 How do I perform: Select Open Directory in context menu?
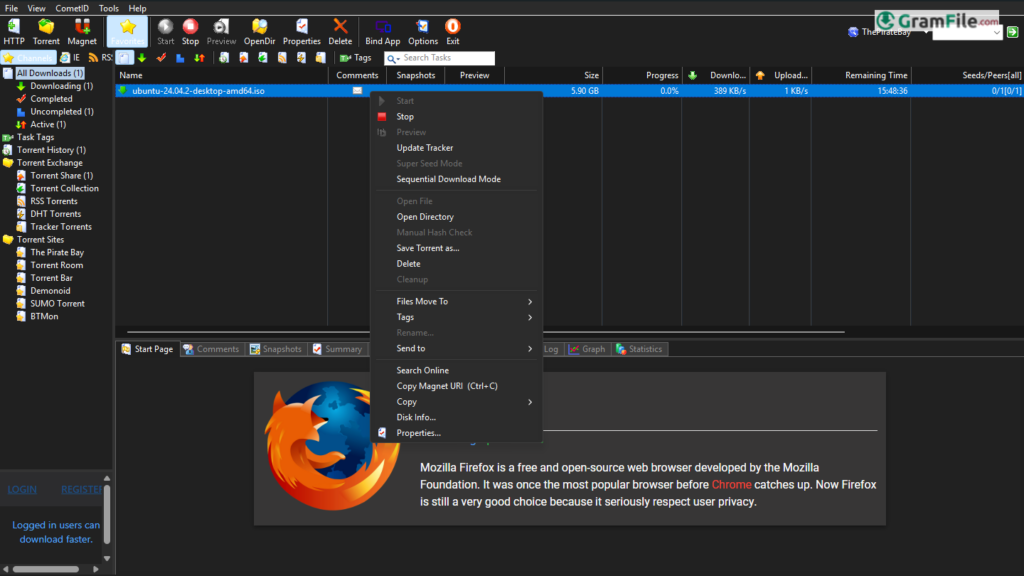[457, 217]
